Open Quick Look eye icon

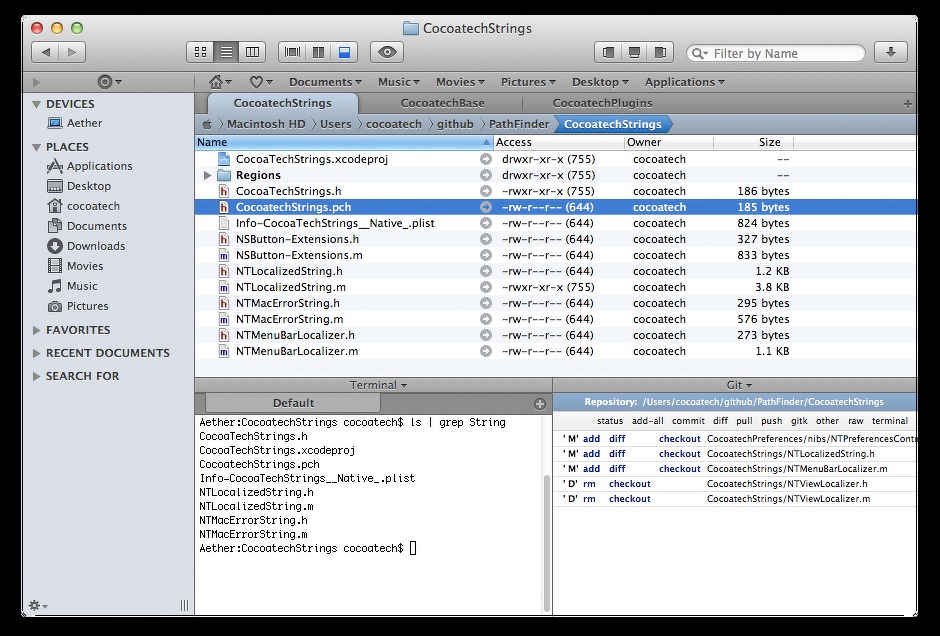point(387,52)
